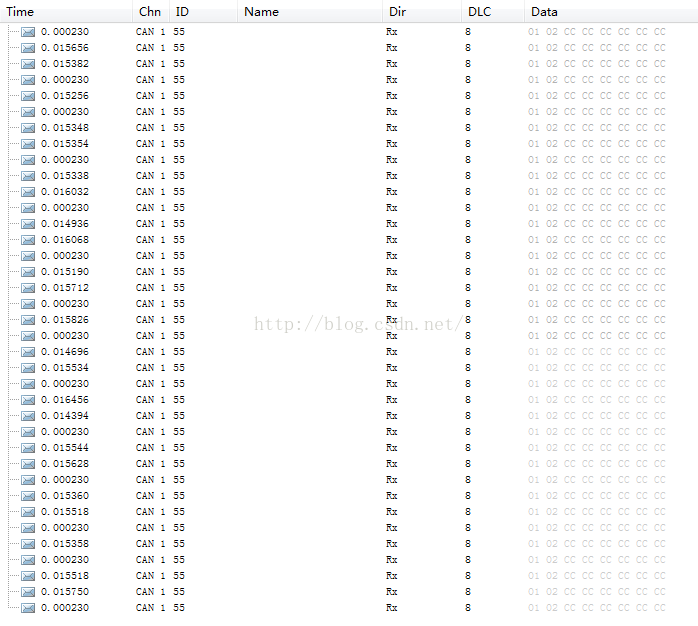Sort by the Chn column header

tap(150, 12)
